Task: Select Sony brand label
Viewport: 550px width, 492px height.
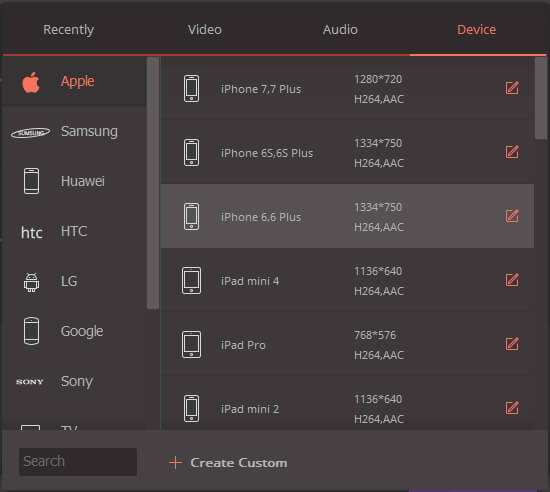Action: click(77, 382)
